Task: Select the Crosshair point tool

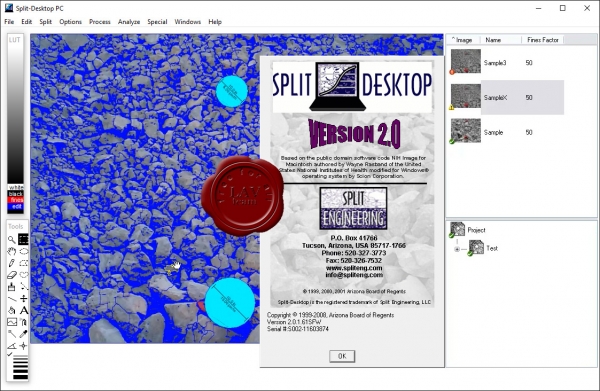Action: tap(23, 346)
